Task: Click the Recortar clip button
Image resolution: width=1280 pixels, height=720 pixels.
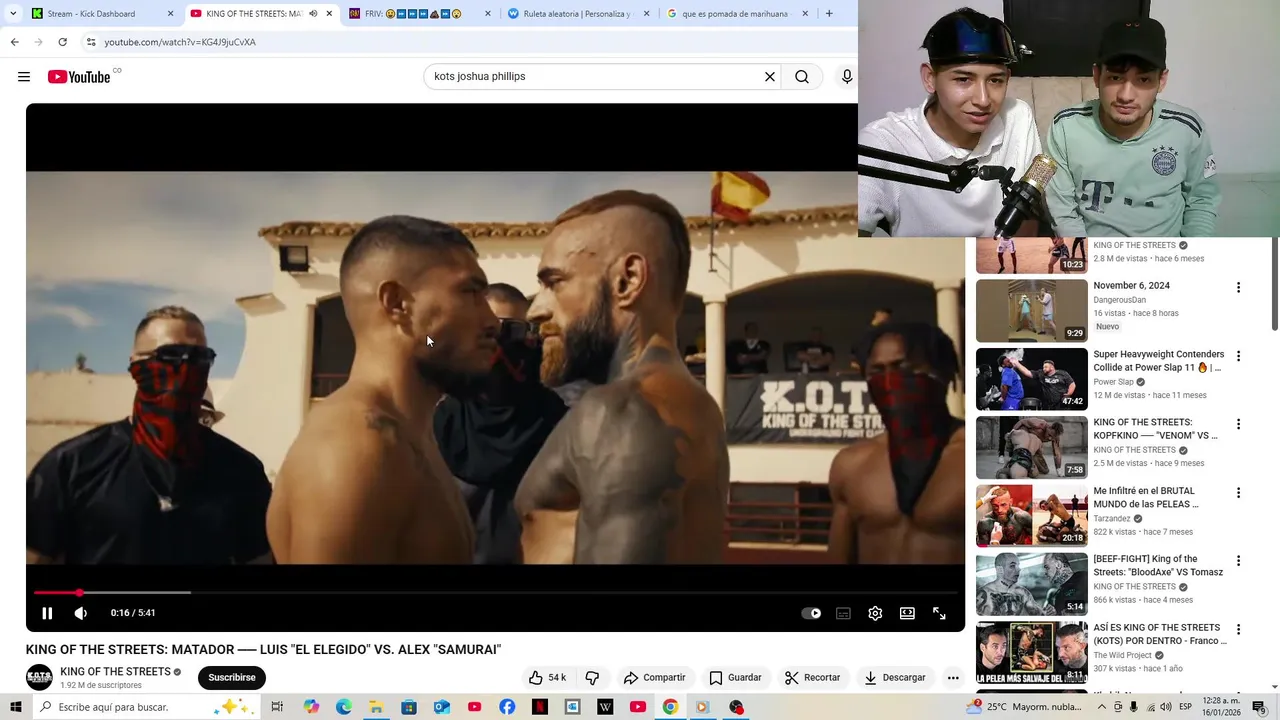Action: [812, 678]
